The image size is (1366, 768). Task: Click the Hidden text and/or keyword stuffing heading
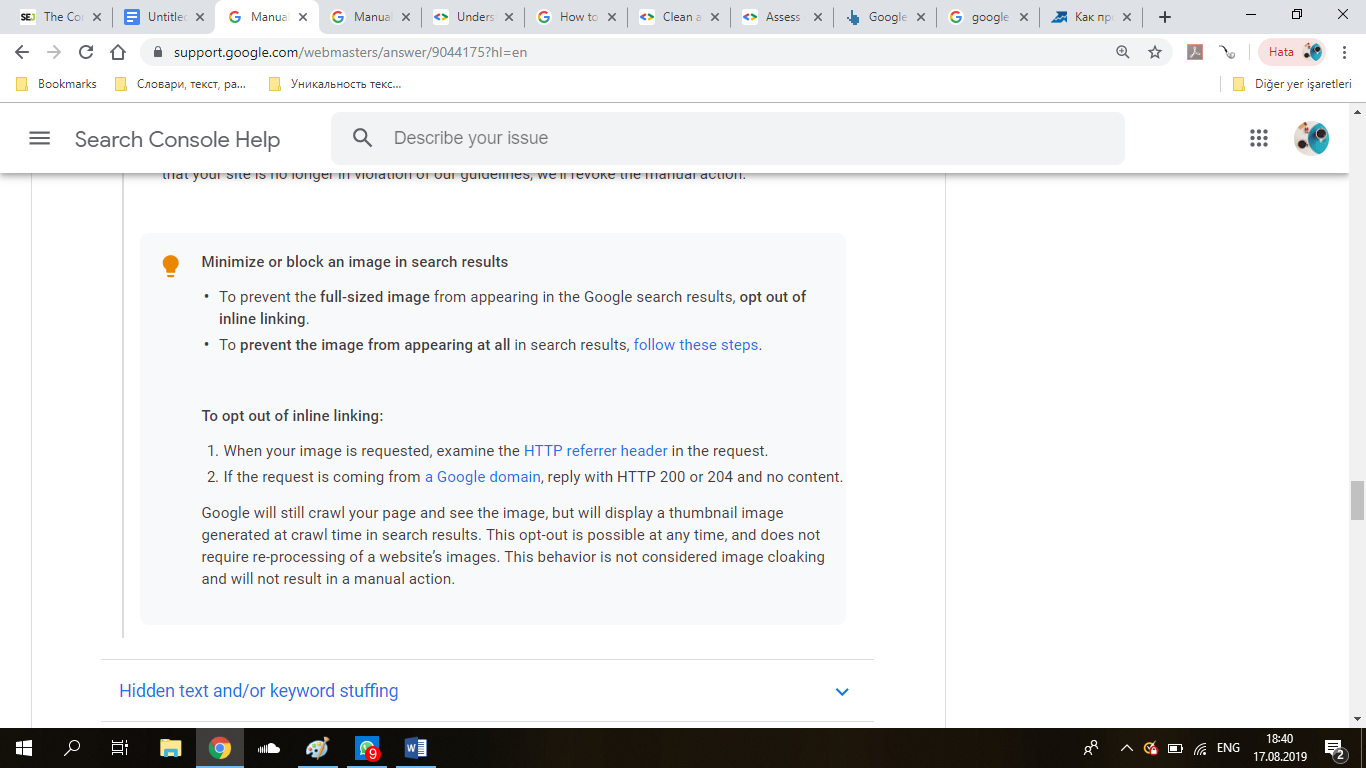[259, 691]
